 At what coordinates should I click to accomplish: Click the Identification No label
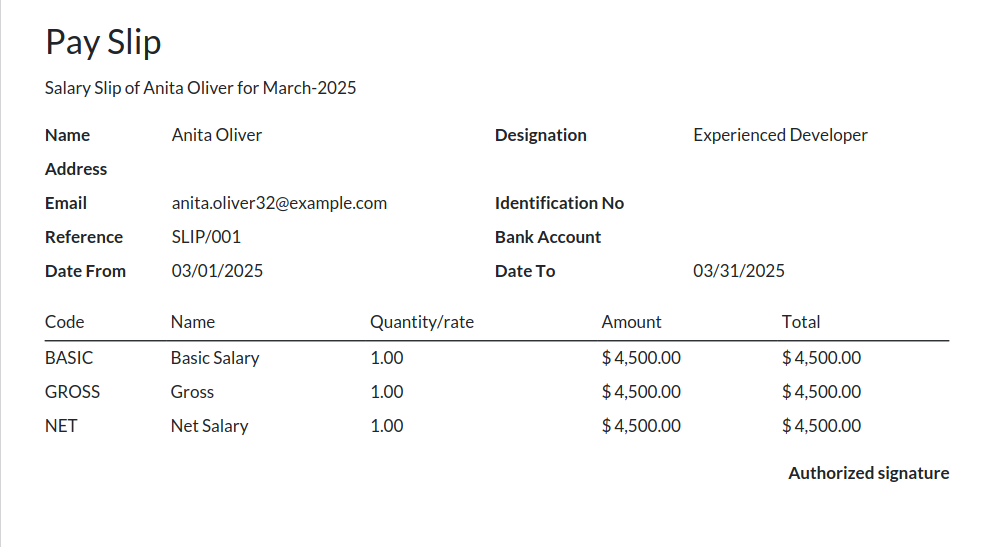[x=559, y=203]
